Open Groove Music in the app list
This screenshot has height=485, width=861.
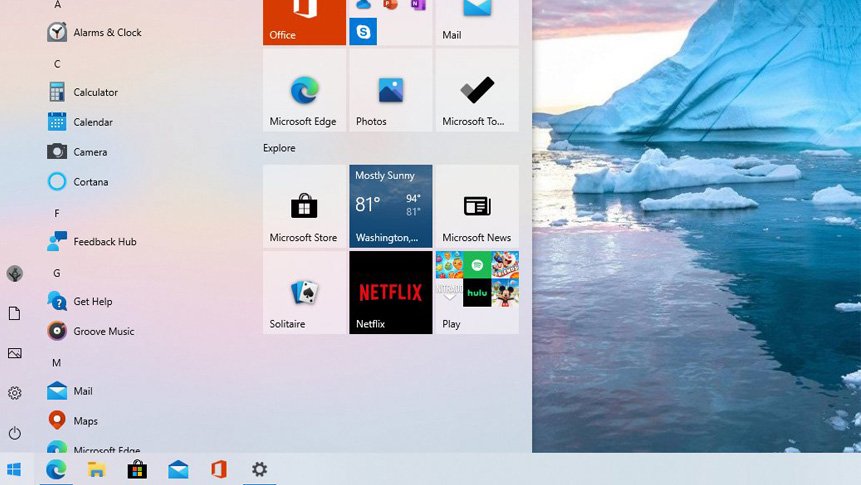pyautogui.click(x=103, y=331)
